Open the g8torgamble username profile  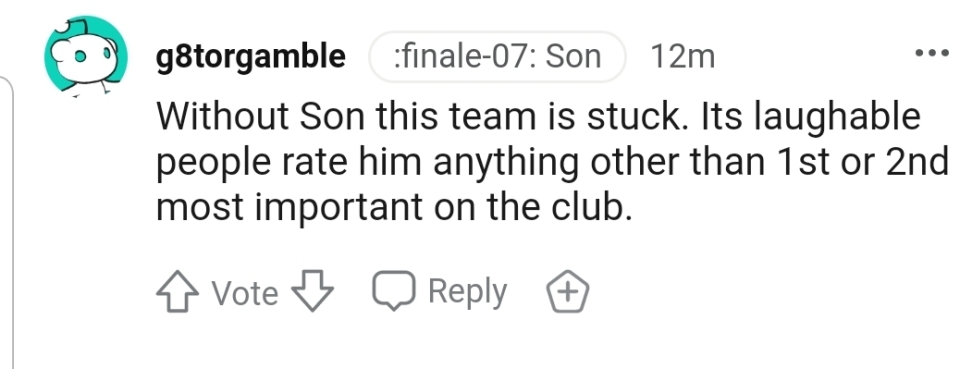[x=250, y=57]
